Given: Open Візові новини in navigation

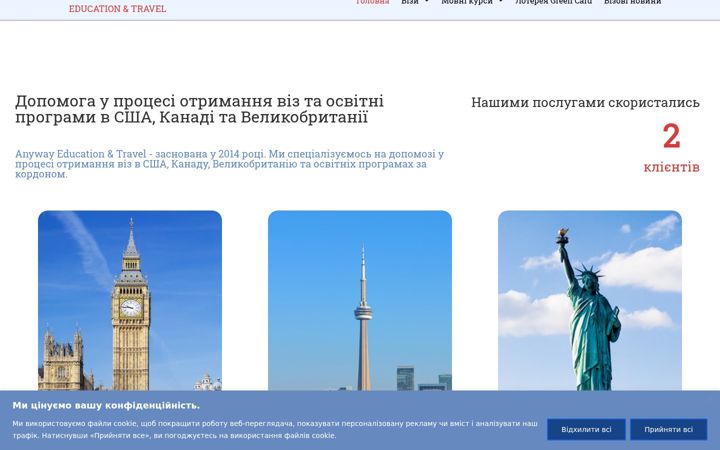Looking at the screenshot, I should 632,2.
